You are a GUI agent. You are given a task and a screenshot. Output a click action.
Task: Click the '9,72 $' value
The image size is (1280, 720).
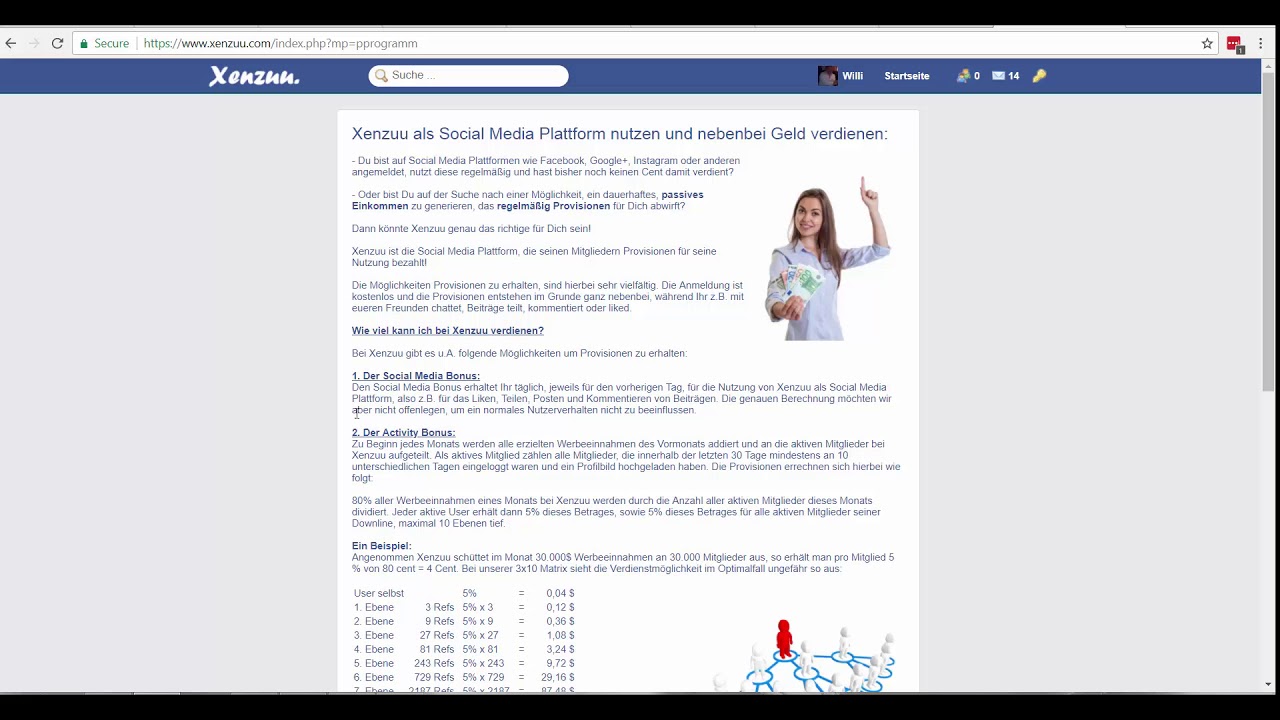[560, 663]
